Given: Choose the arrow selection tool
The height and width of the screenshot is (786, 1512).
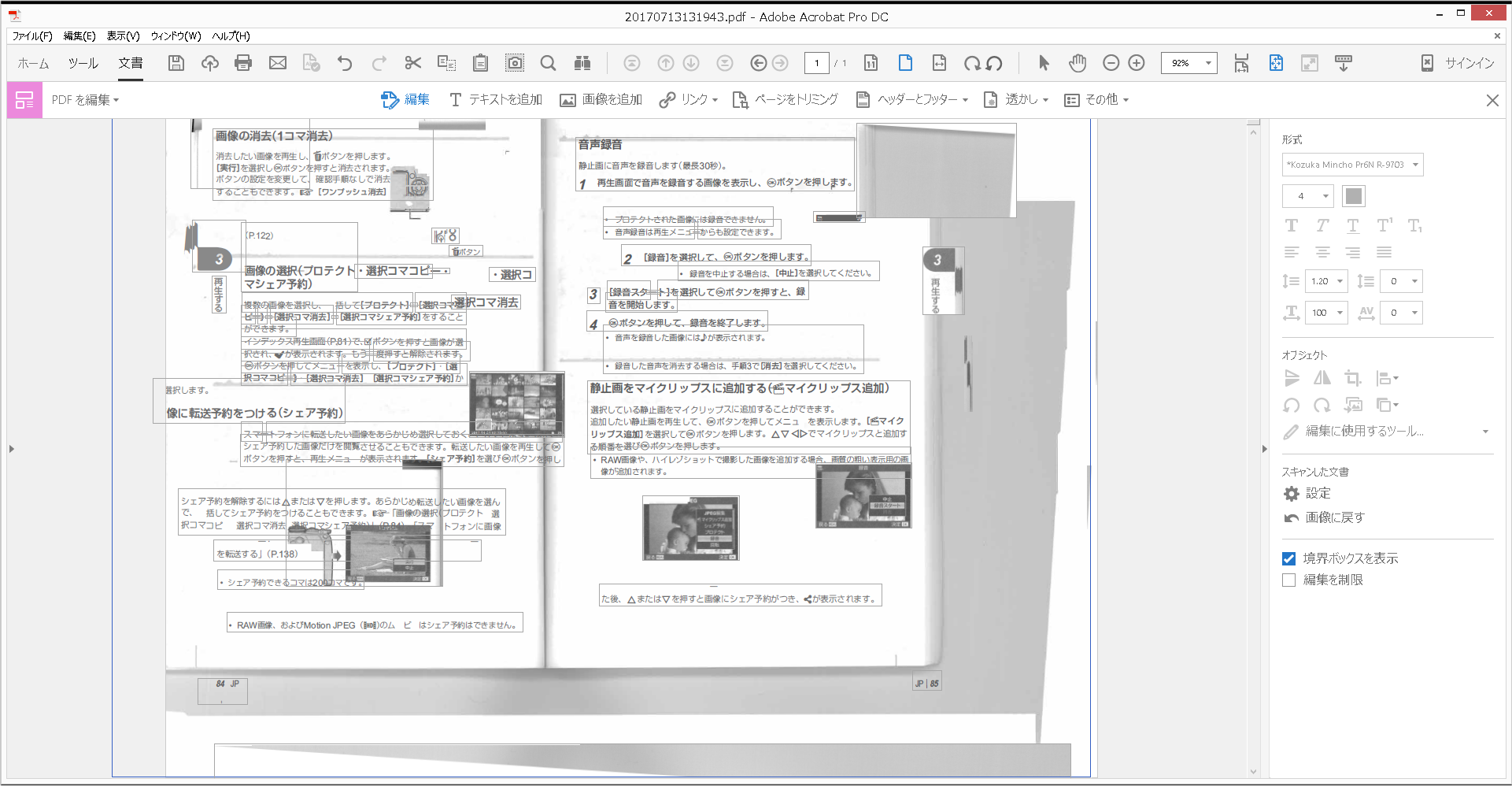Looking at the screenshot, I should tap(1044, 63).
